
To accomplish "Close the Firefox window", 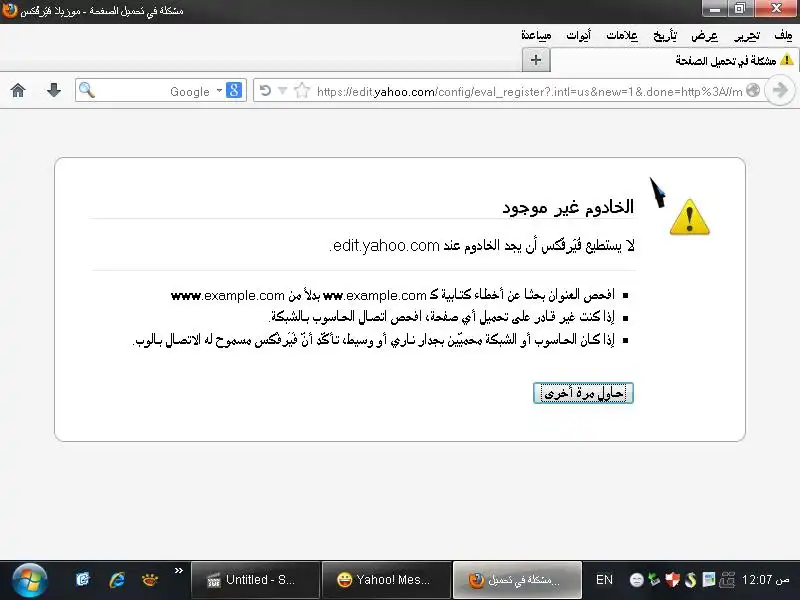I will coord(777,9).
